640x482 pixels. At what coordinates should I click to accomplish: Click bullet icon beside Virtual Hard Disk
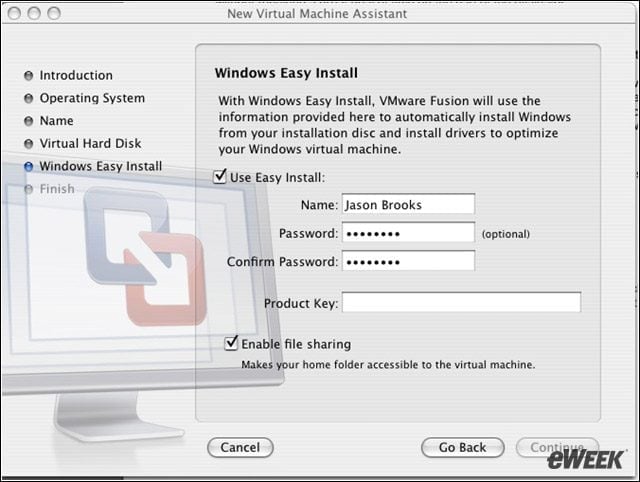click(x=29, y=144)
